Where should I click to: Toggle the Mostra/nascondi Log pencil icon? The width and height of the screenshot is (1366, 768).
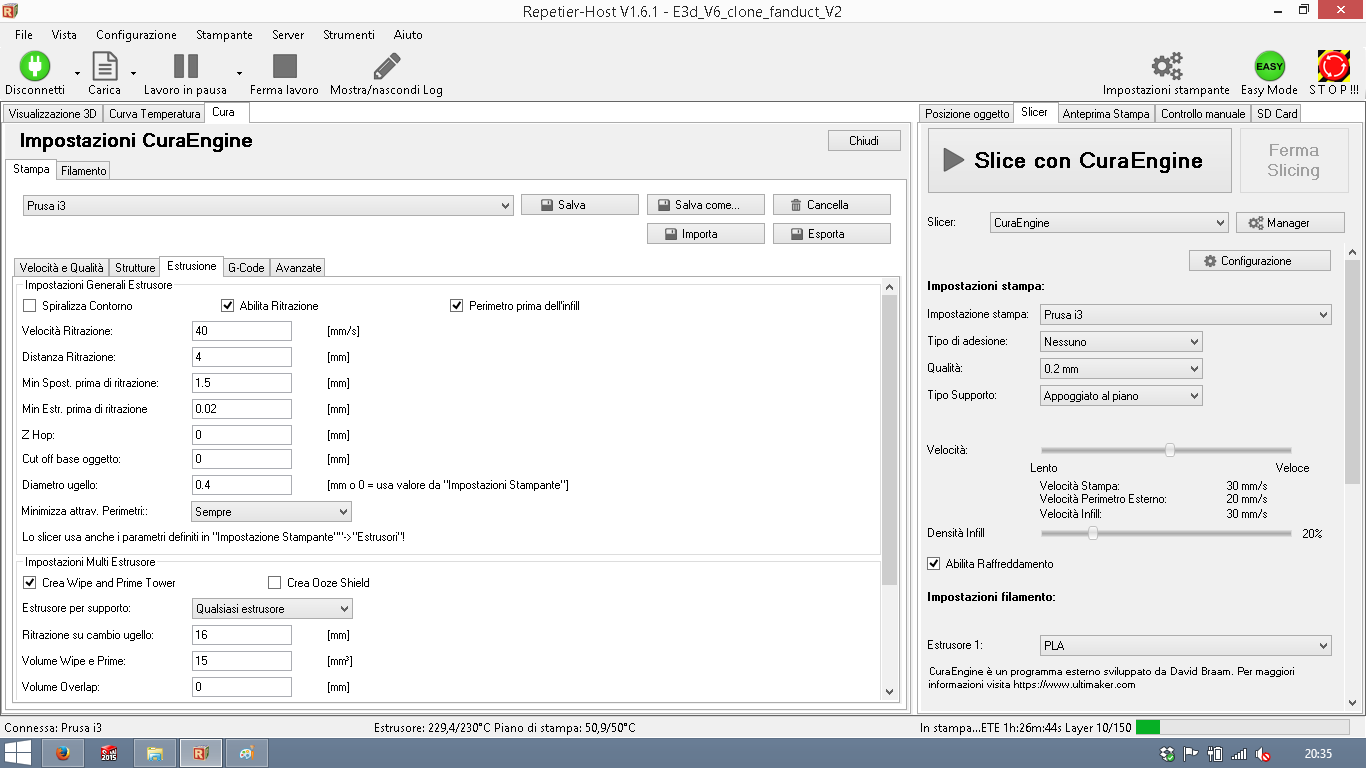(386, 66)
